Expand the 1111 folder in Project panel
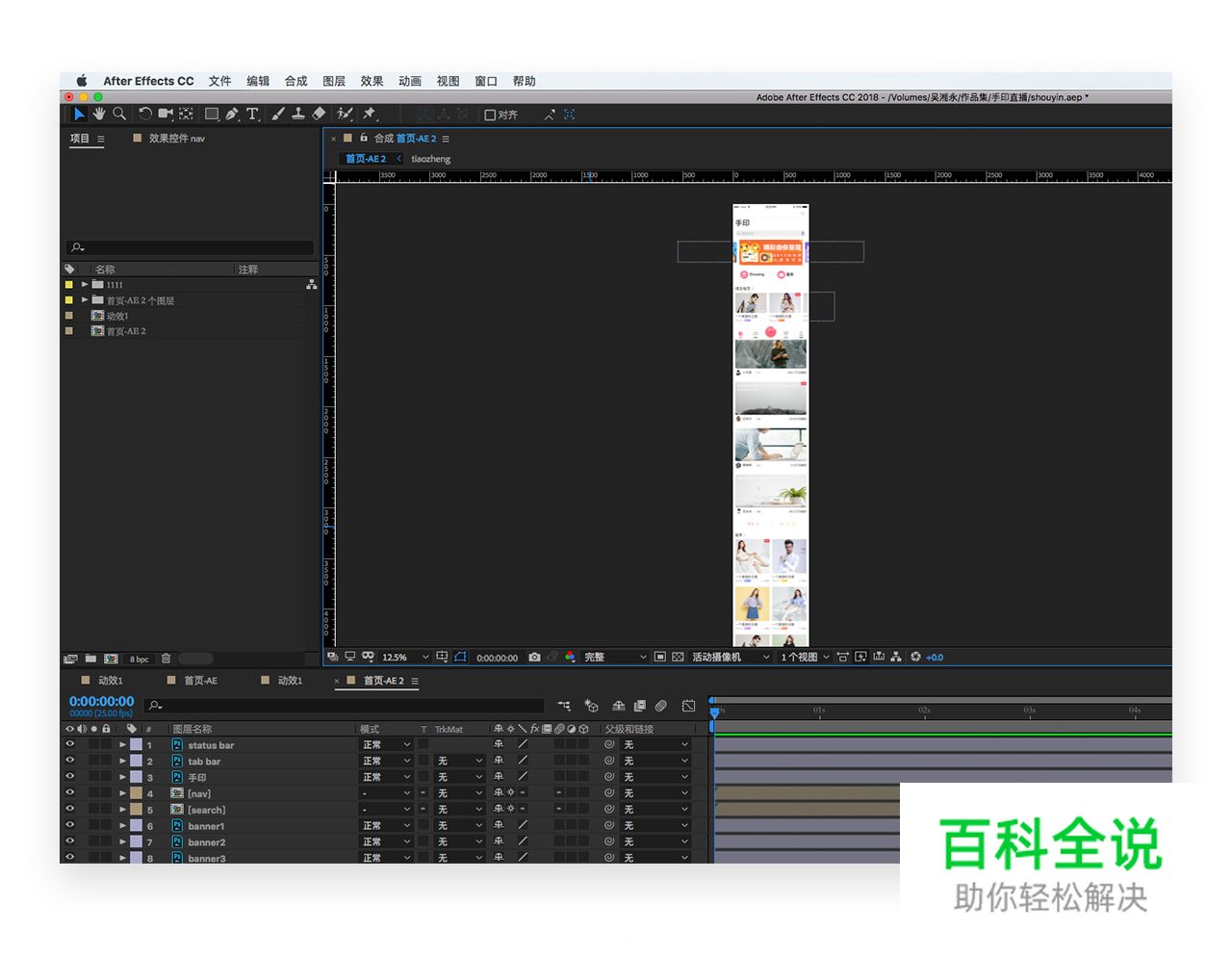The width and height of the screenshot is (1232, 956). [x=85, y=285]
